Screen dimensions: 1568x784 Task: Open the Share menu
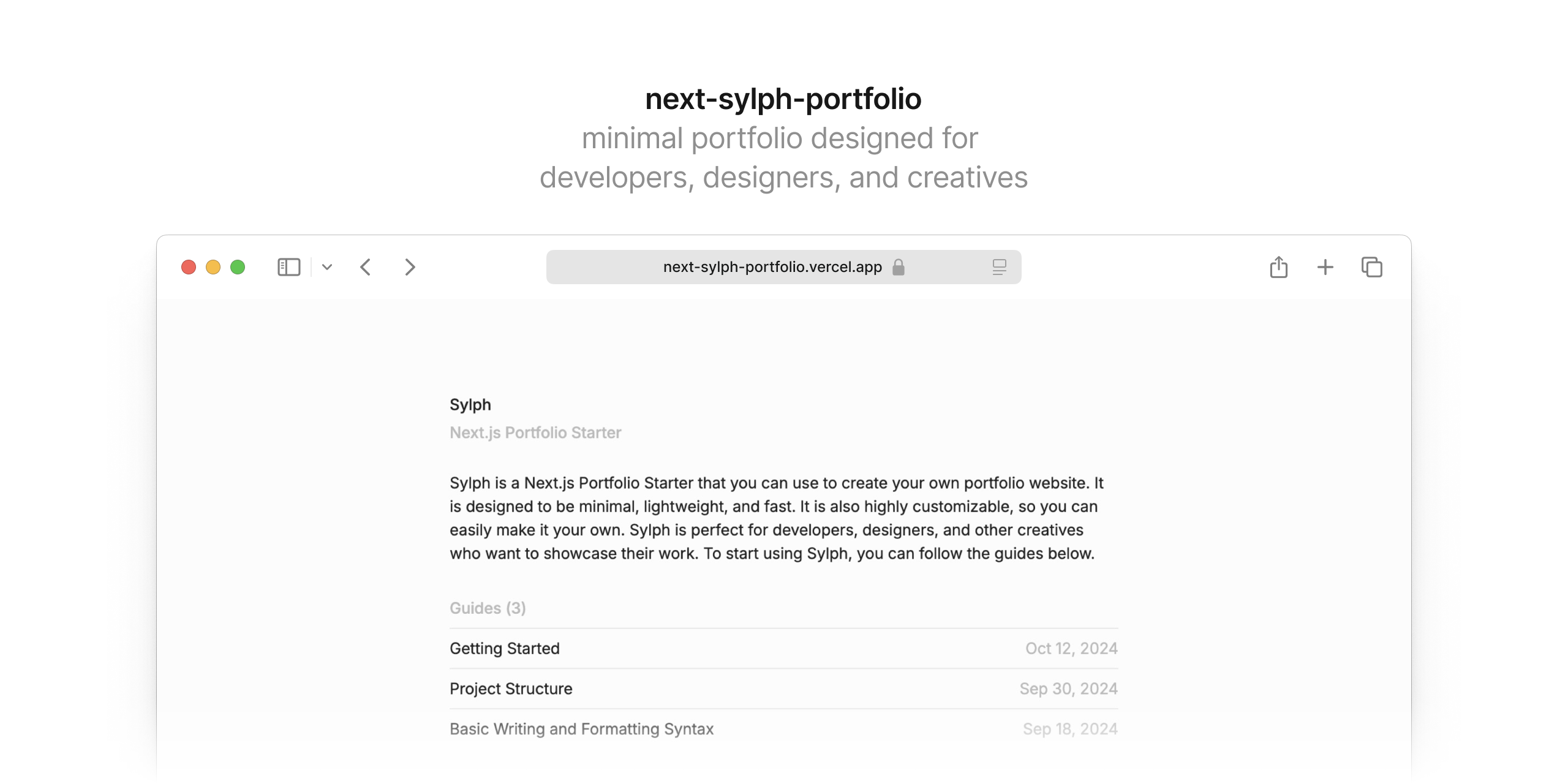coord(1278,267)
